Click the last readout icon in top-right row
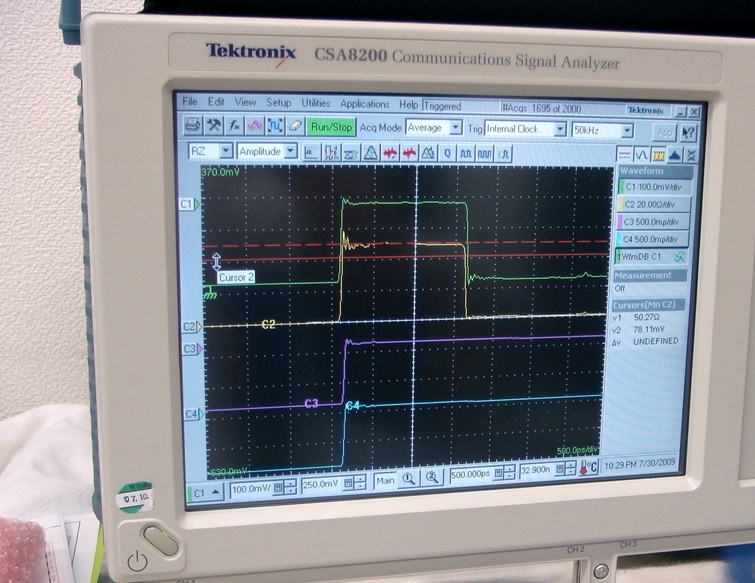The width and height of the screenshot is (755, 583). point(691,155)
